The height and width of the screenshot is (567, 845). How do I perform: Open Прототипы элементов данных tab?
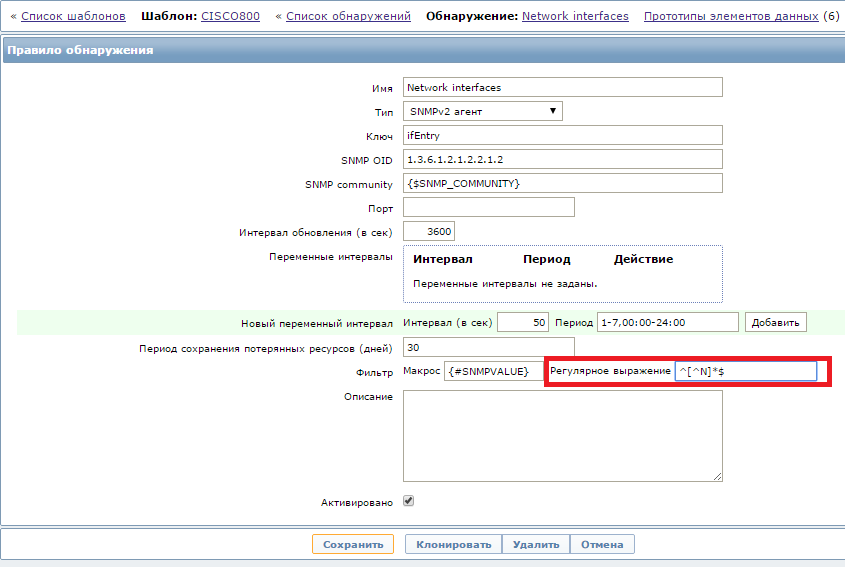point(730,16)
